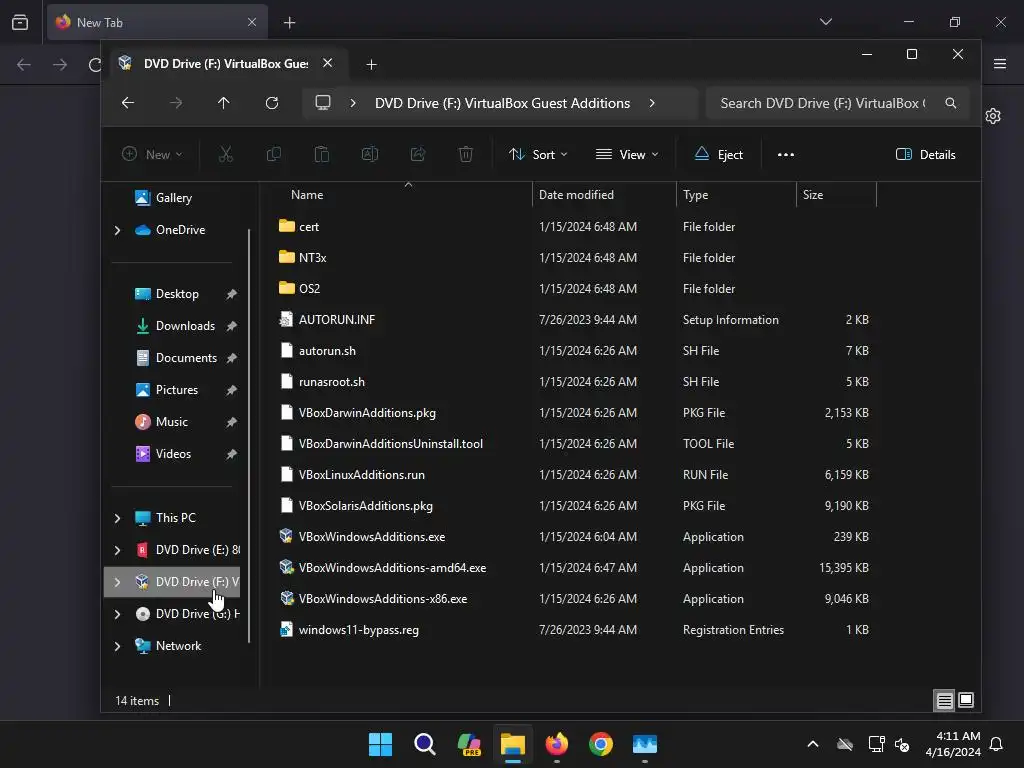
Task: Open Windows Start menu
Action: click(380, 744)
